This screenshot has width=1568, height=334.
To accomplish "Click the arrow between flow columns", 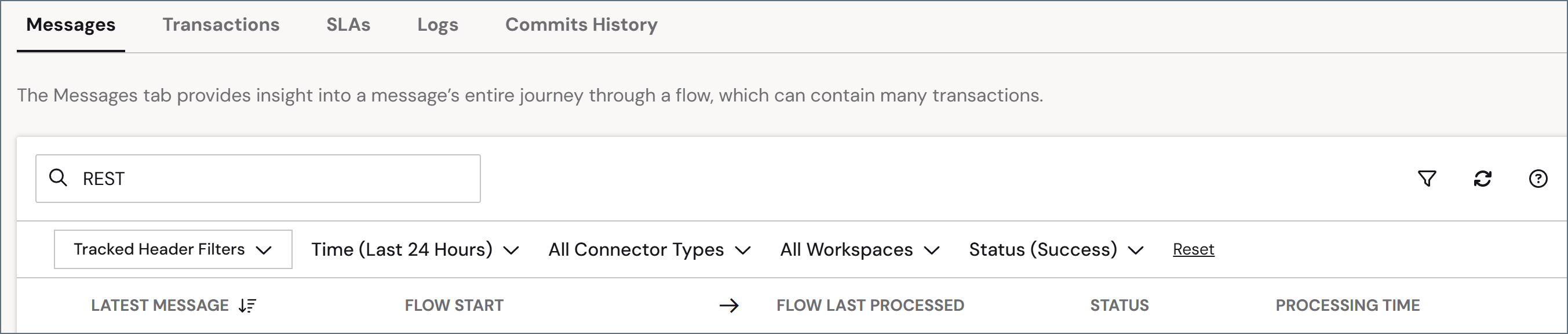I will click(x=728, y=306).
